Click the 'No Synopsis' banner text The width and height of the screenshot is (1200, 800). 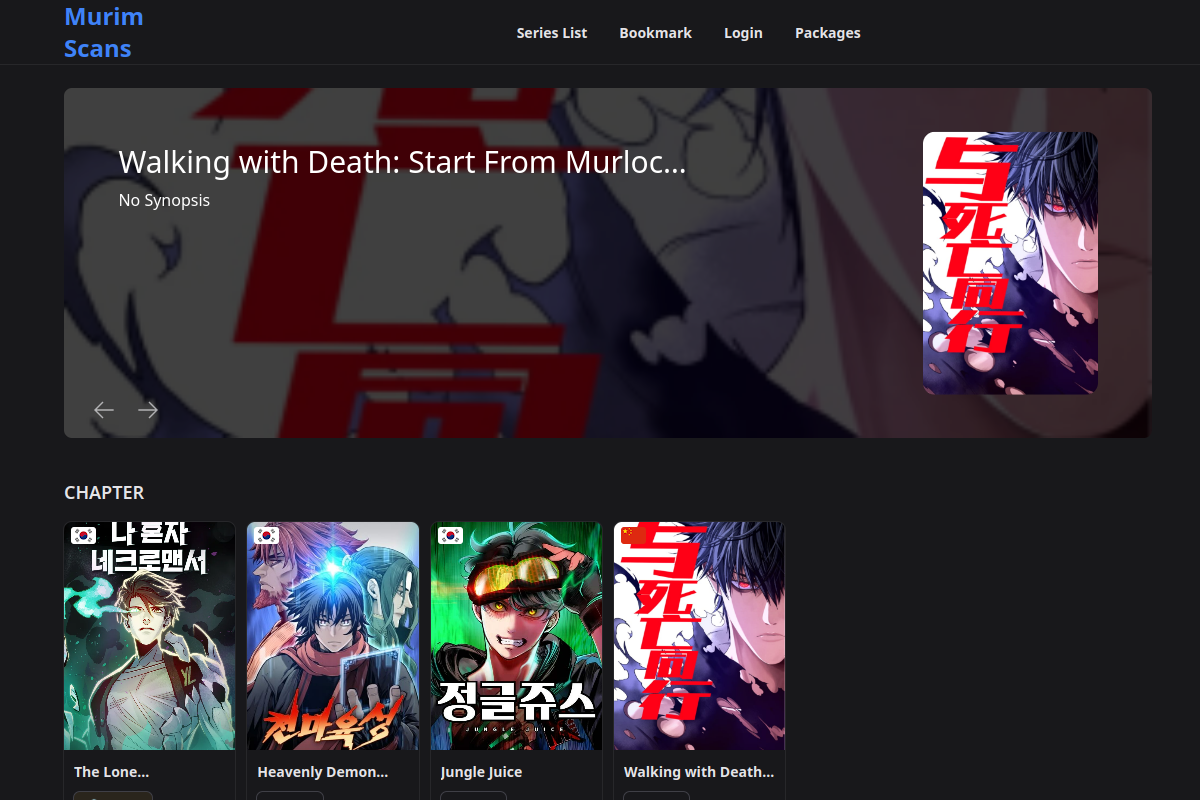(164, 200)
